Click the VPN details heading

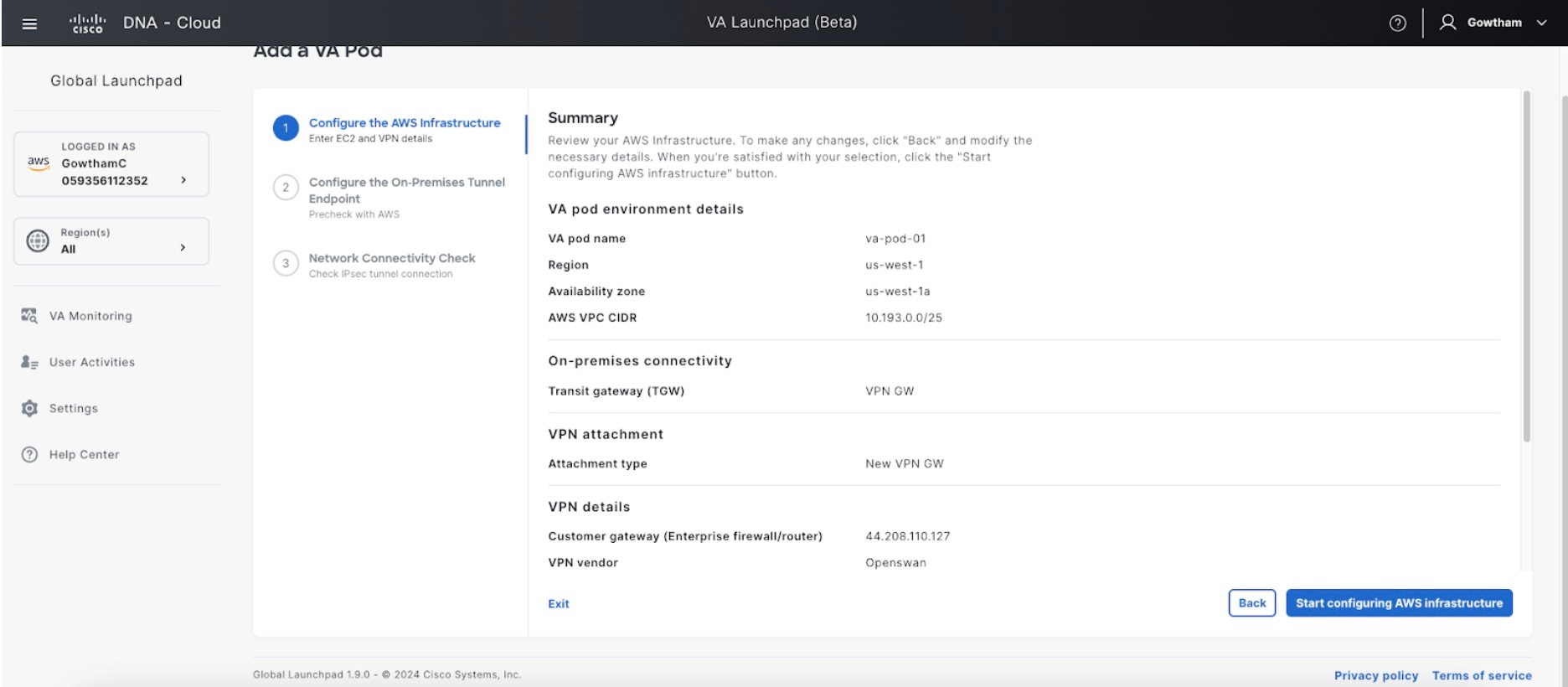589,507
